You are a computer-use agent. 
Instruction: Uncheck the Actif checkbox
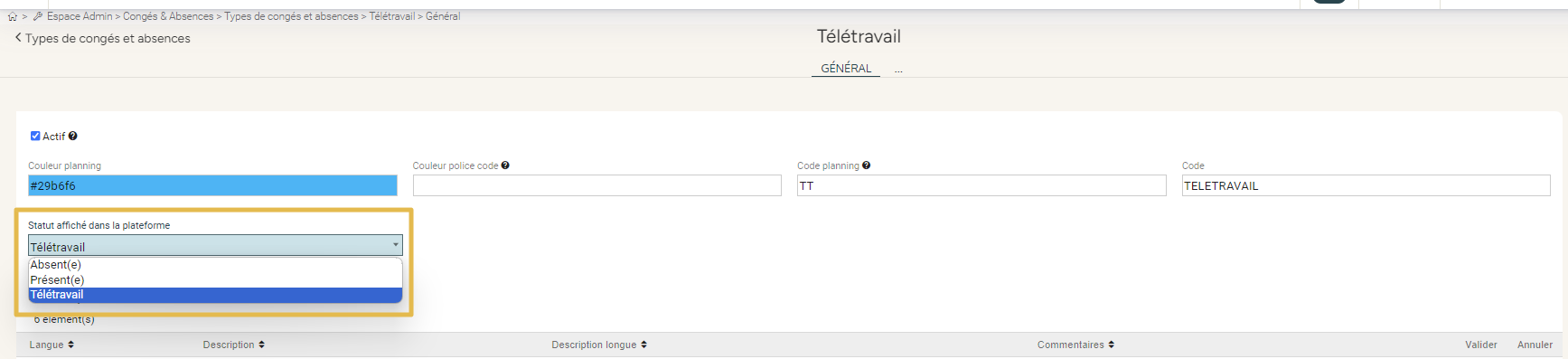35,136
